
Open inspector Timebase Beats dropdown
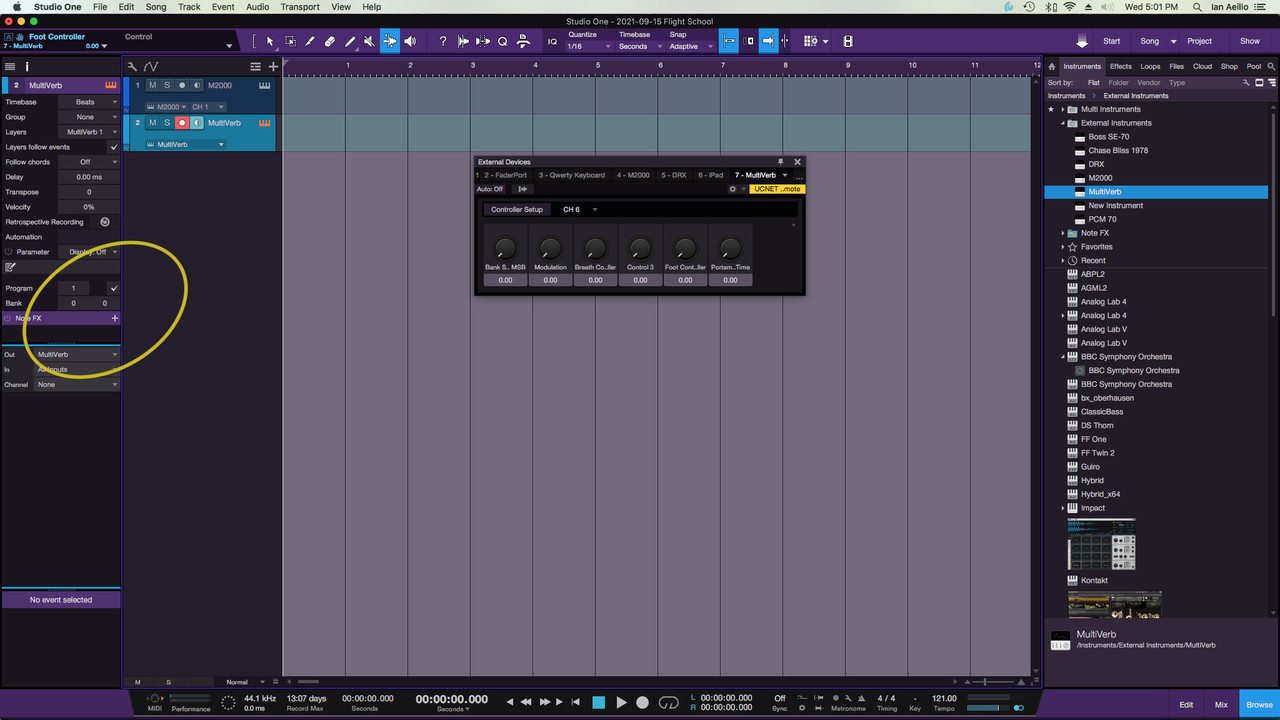point(88,102)
